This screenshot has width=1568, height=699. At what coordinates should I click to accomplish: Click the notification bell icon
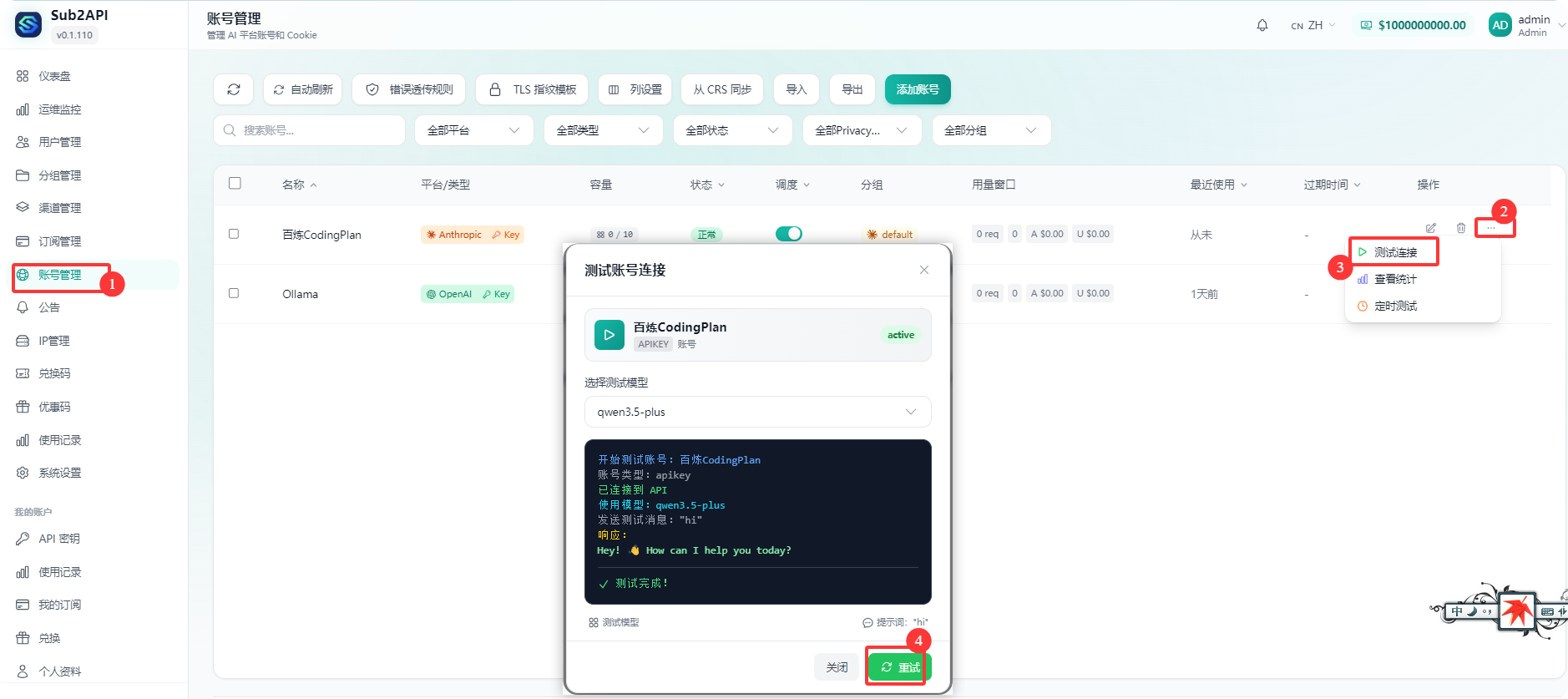pyautogui.click(x=1262, y=25)
